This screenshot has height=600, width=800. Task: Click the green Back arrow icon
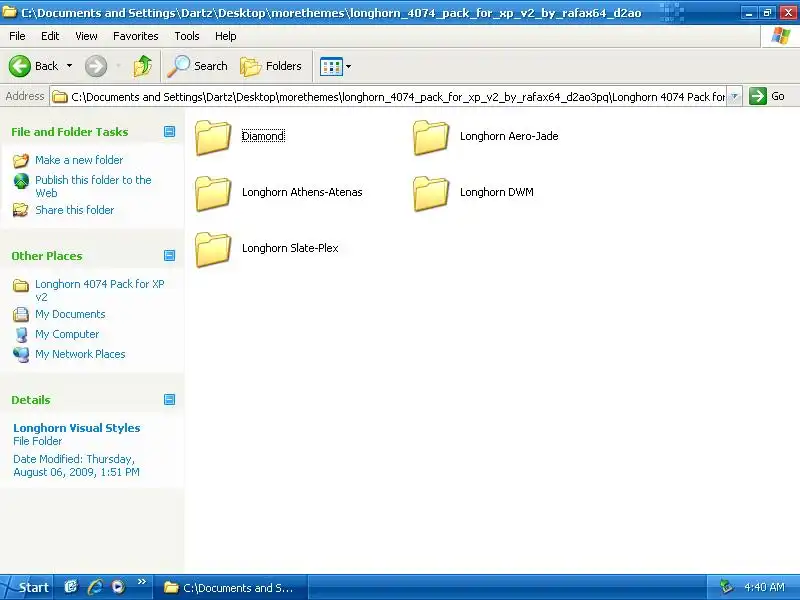(x=20, y=66)
